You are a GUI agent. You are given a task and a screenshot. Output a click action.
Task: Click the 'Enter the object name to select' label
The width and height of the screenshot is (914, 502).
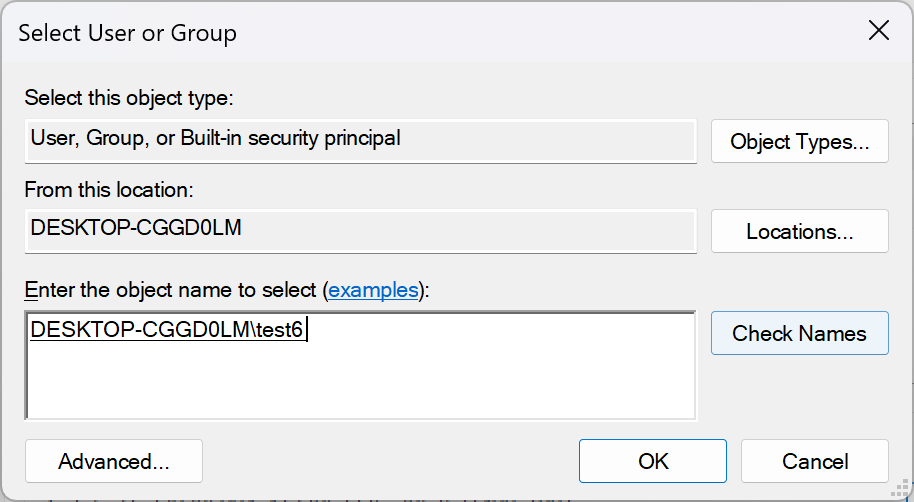pyautogui.click(x=172, y=290)
